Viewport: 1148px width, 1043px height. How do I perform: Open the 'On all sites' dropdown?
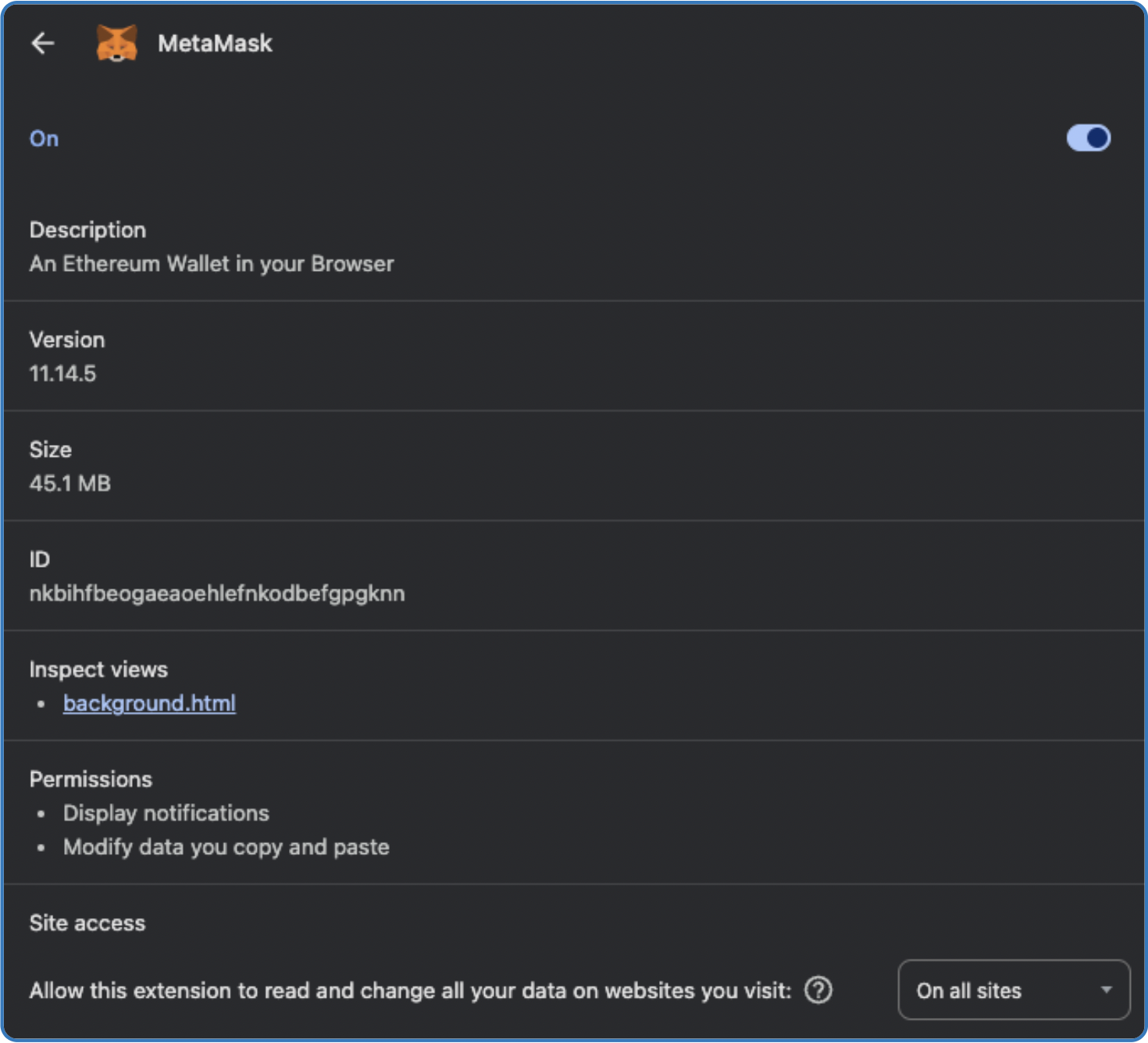(1014, 990)
